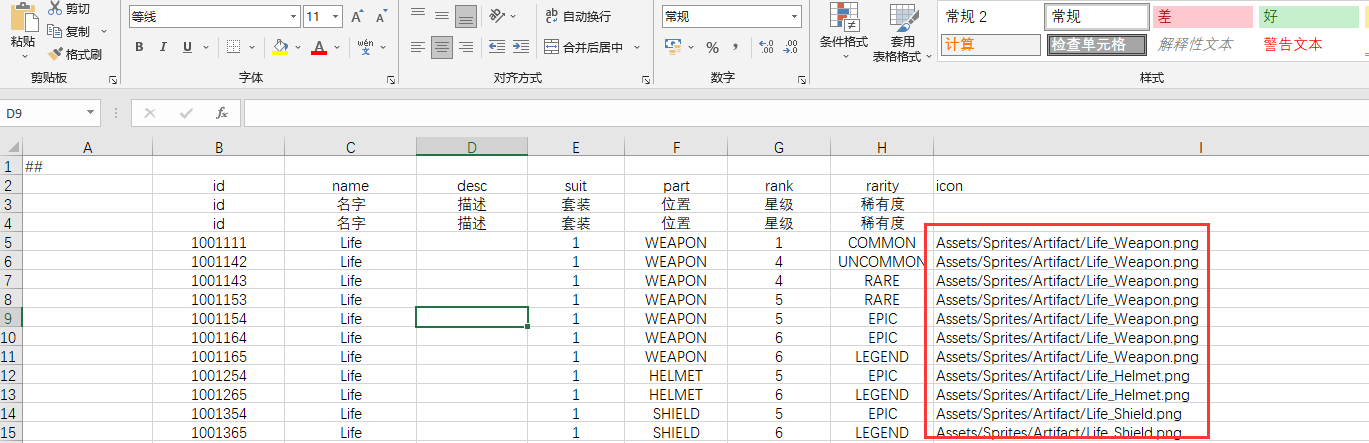This screenshot has width=1369, height=443.
Task: Open the font name dropdown 等线
Action: click(293, 17)
